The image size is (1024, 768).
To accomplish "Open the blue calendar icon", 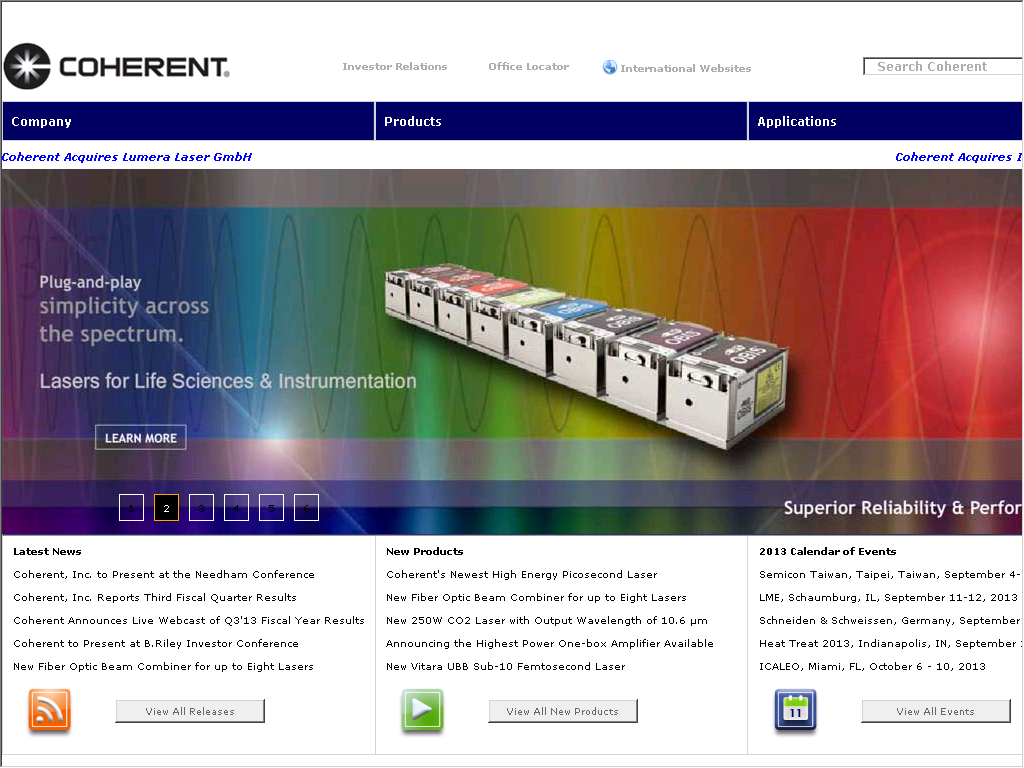I will click(x=795, y=710).
